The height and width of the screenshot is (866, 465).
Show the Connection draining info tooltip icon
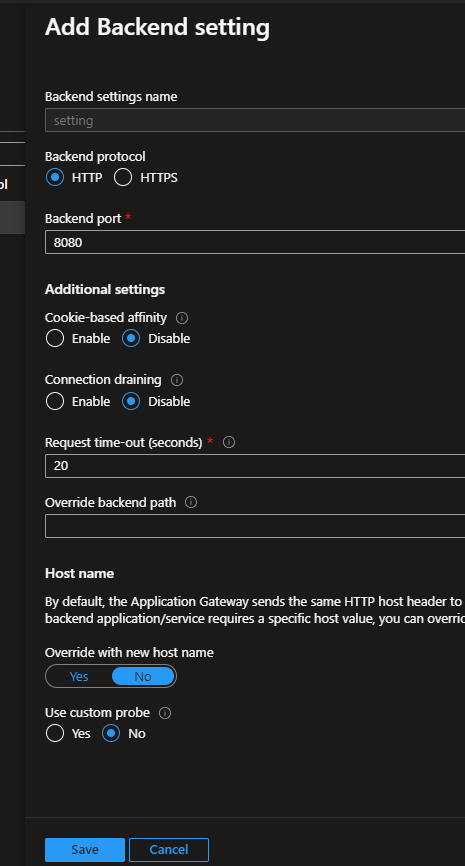177,380
